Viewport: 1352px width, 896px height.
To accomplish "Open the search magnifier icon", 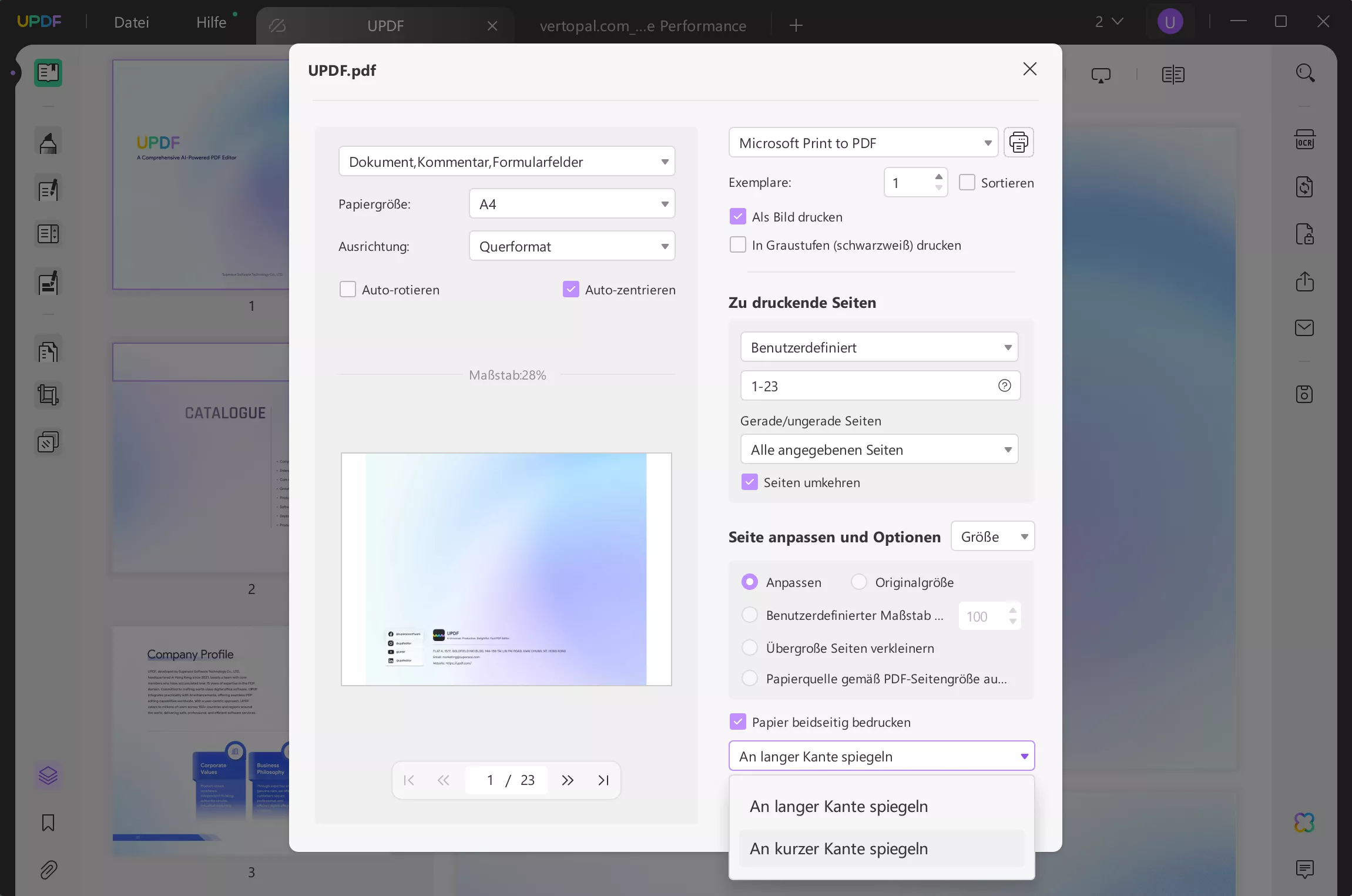I will coord(1304,73).
